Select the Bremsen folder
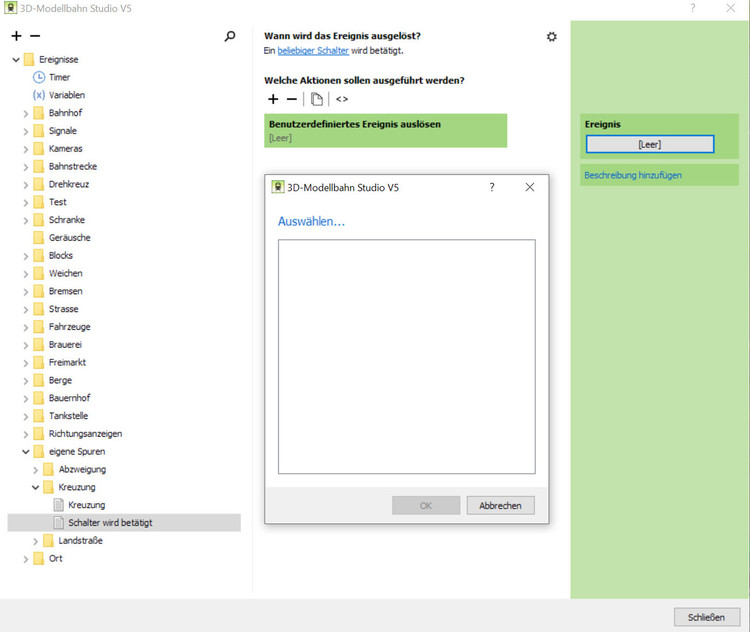This screenshot has width=750, height=632. 66,291
